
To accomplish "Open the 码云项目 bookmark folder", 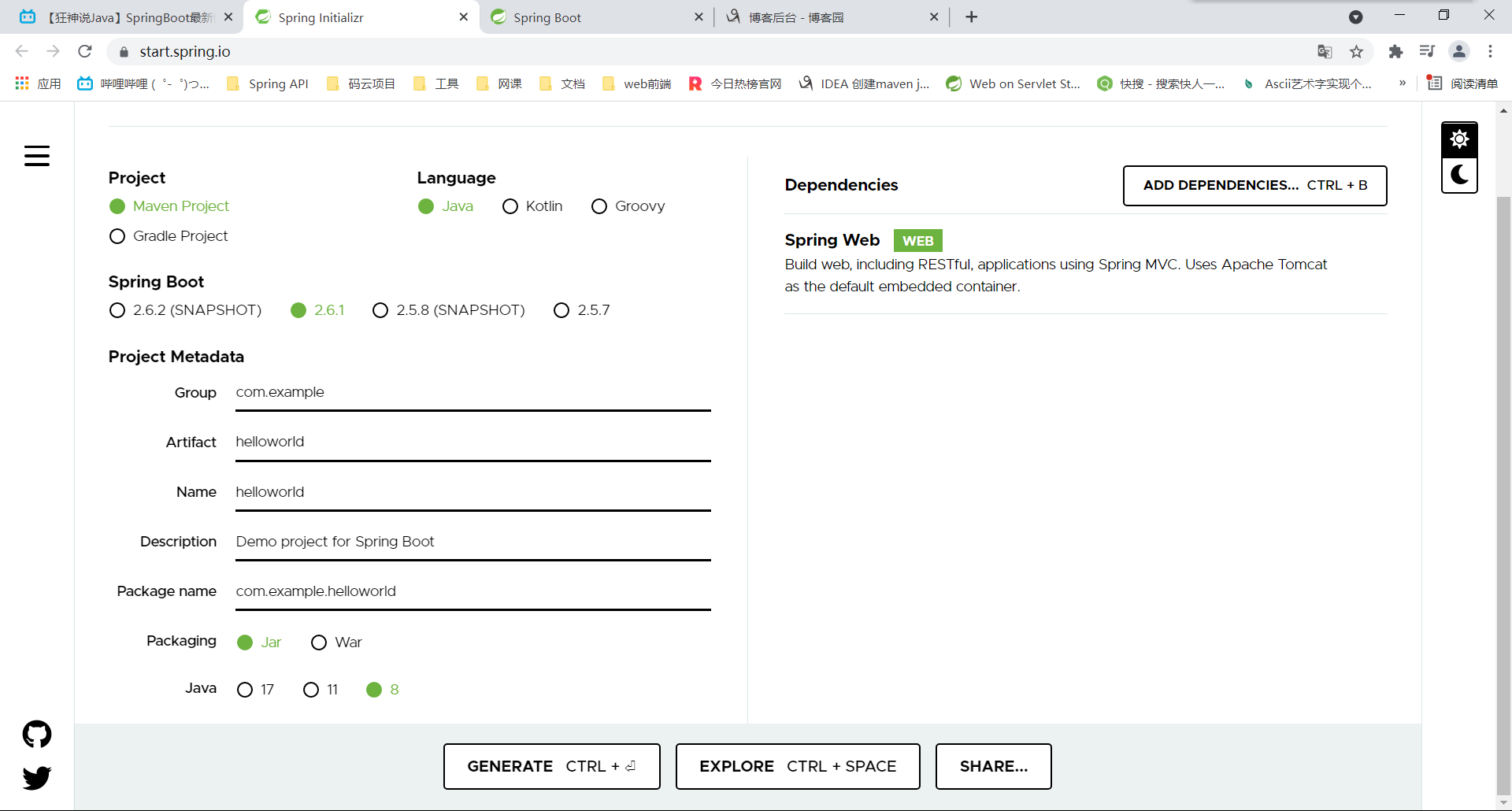I will pos(361,83).
